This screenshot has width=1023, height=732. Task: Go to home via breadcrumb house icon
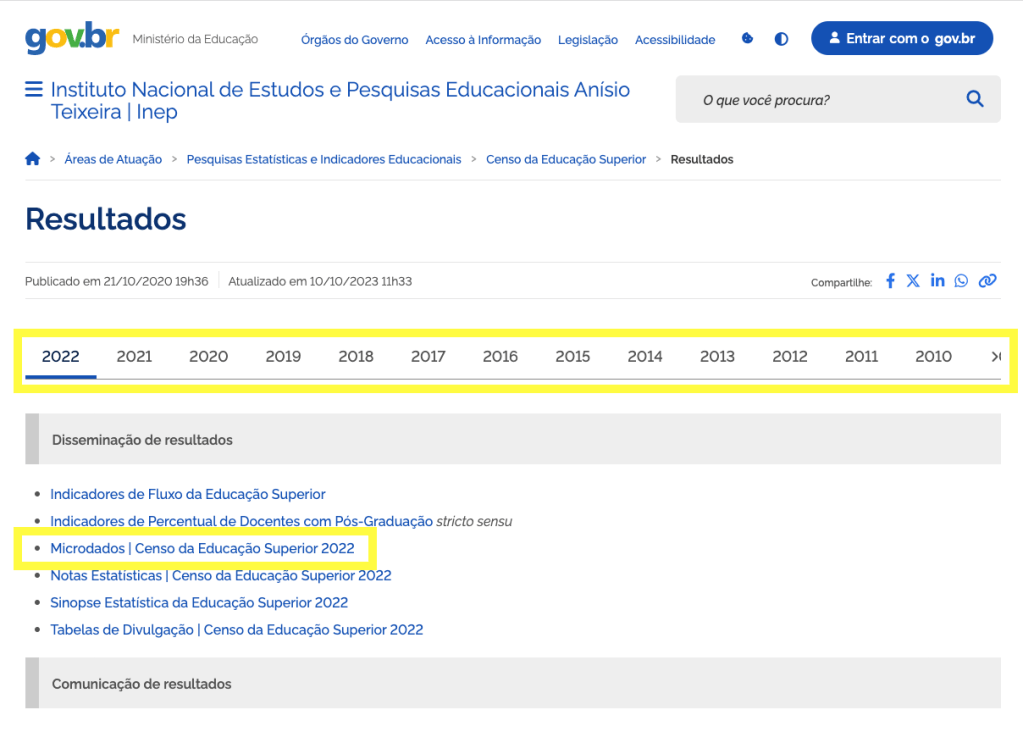click(x=33, y=159)
